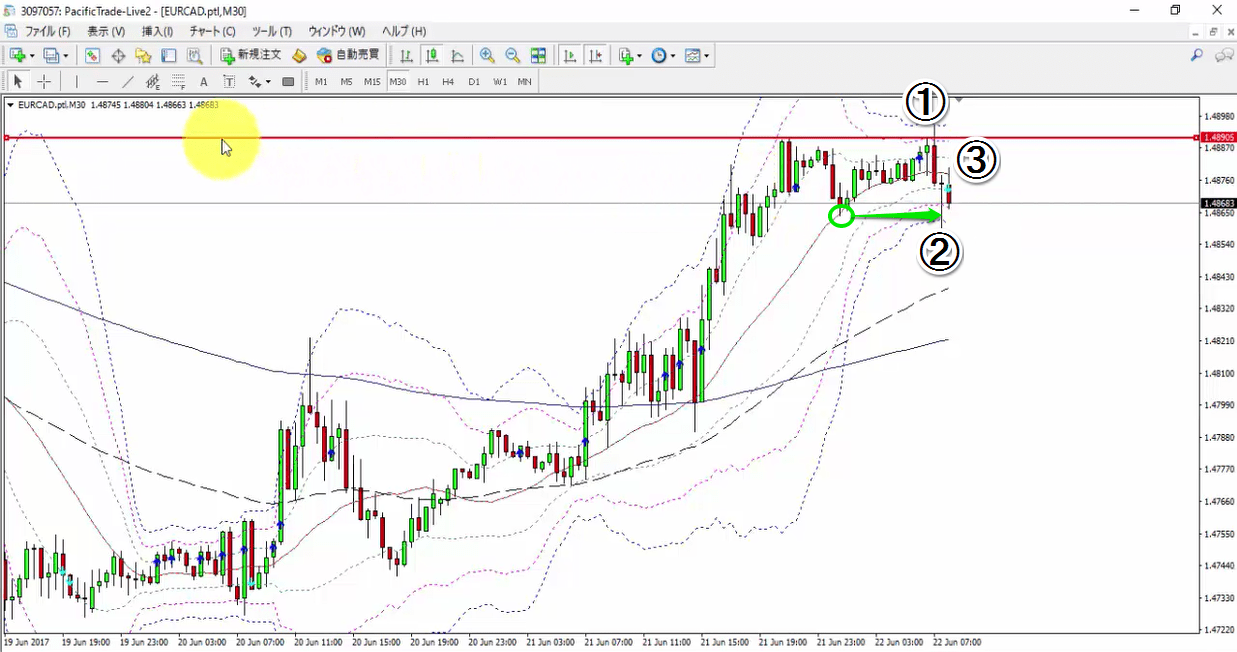Switch to the H4 timeframe
Viewport: 1237px width, 652px height.
point(448,82)
